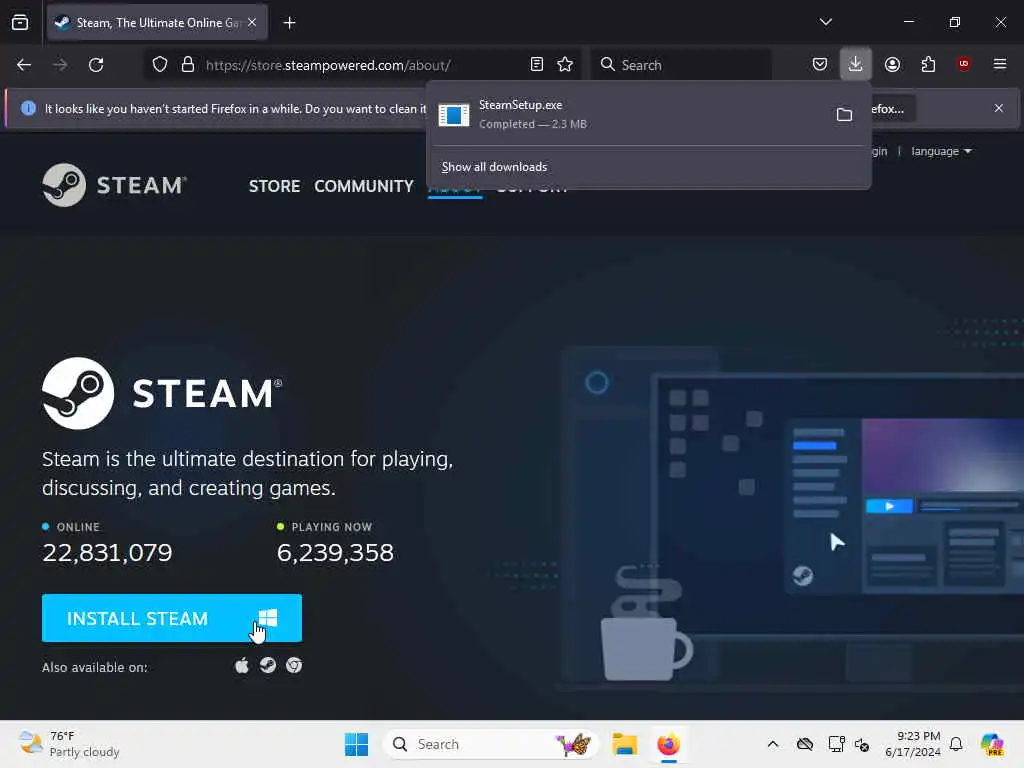
Task: Switch to the Steam browser tab
Action: (x=157, y=23)
